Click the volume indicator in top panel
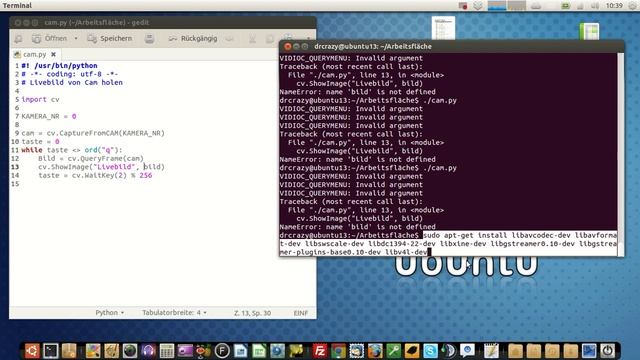The width and height of the screenshot is (640, 360). coord(595,6)
